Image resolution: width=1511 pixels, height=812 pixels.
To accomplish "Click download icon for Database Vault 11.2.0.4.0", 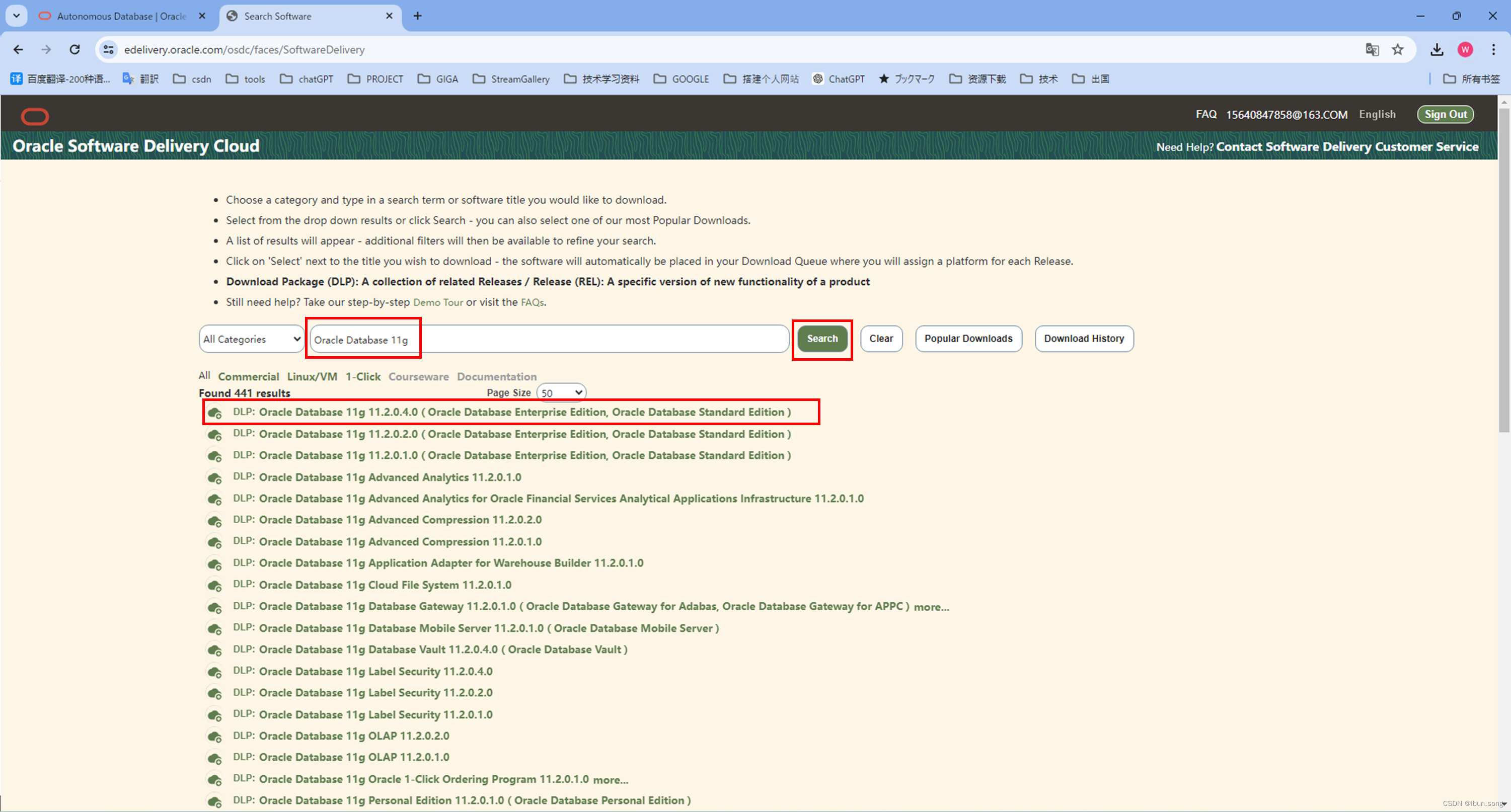I will (x=215, y=650).
